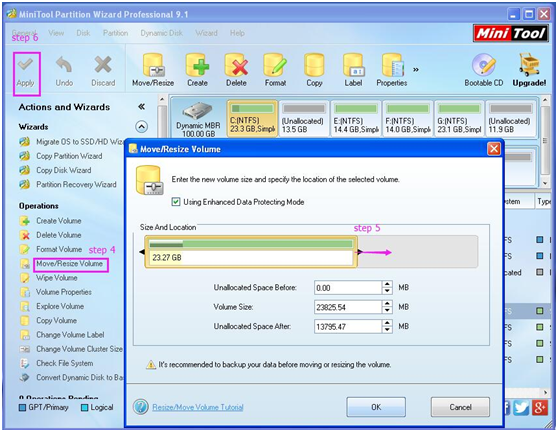
Task: Collapse the Wizards section arrow
Action: [142, 127]
